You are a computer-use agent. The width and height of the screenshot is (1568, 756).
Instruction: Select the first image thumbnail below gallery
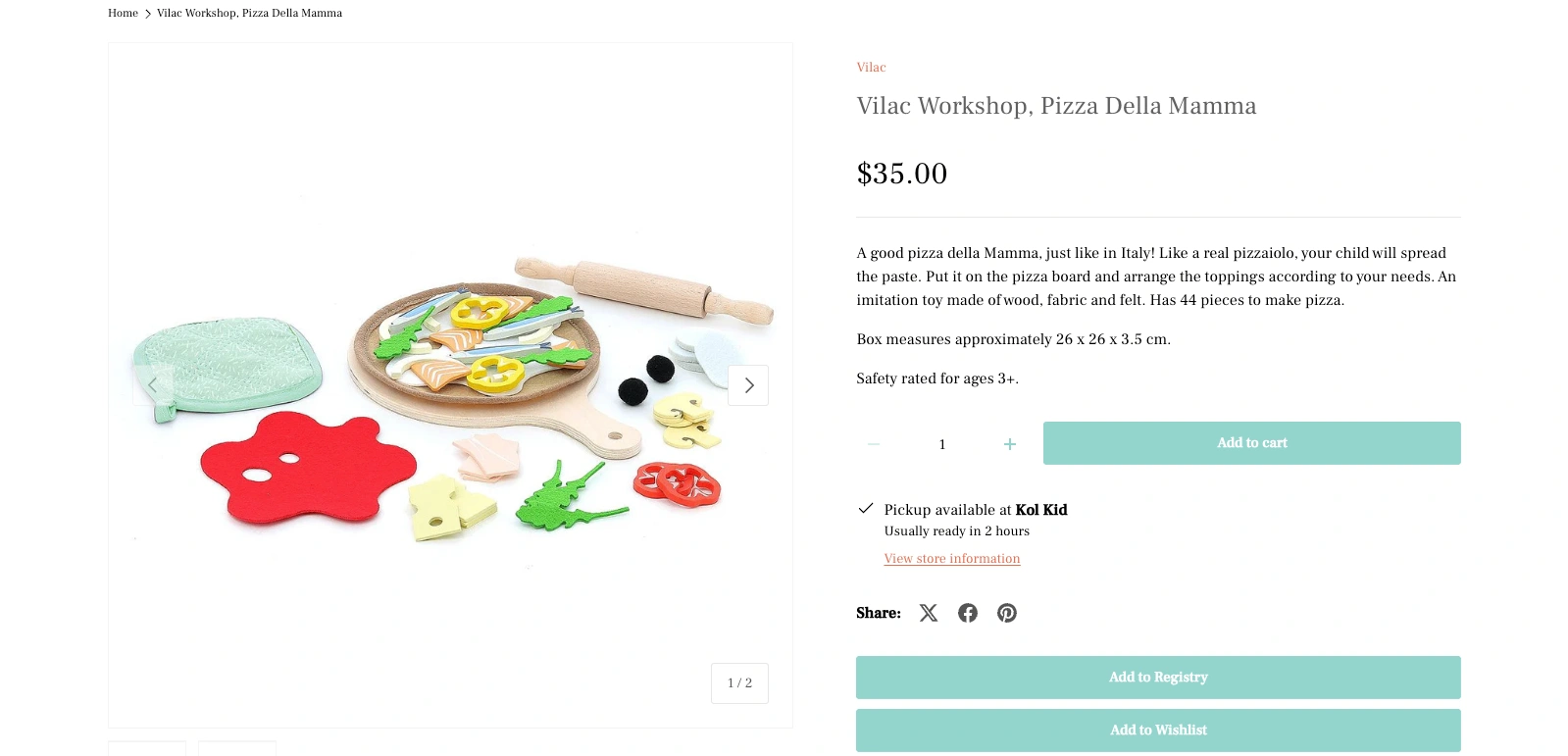coord(147,749)
